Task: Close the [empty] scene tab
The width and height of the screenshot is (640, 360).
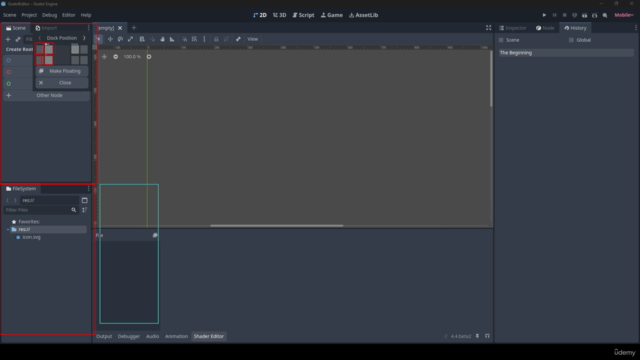Action: click(120, 28)
